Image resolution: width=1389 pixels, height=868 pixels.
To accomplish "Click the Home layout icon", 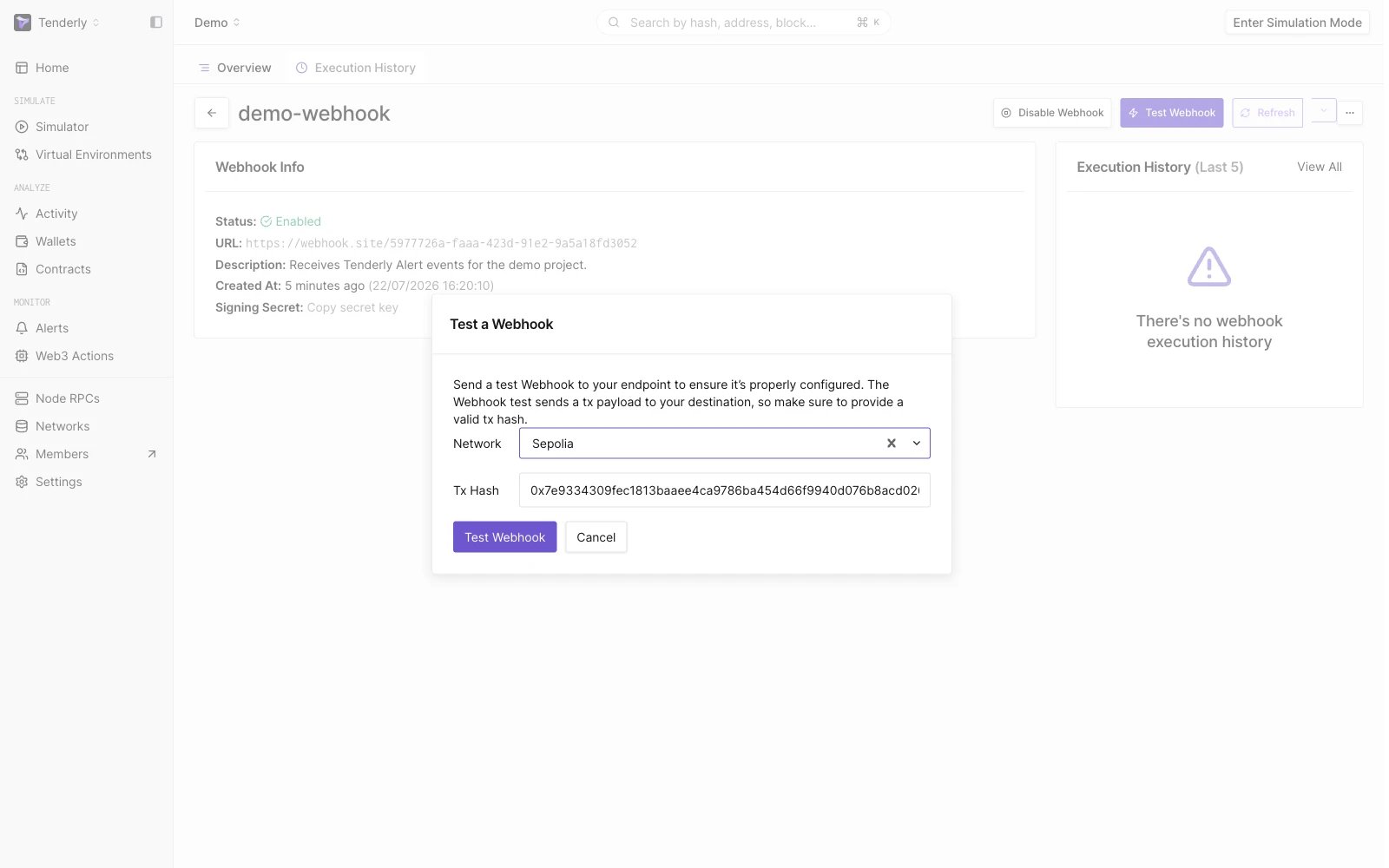I will pyautogui.click(x=22, y=68).
